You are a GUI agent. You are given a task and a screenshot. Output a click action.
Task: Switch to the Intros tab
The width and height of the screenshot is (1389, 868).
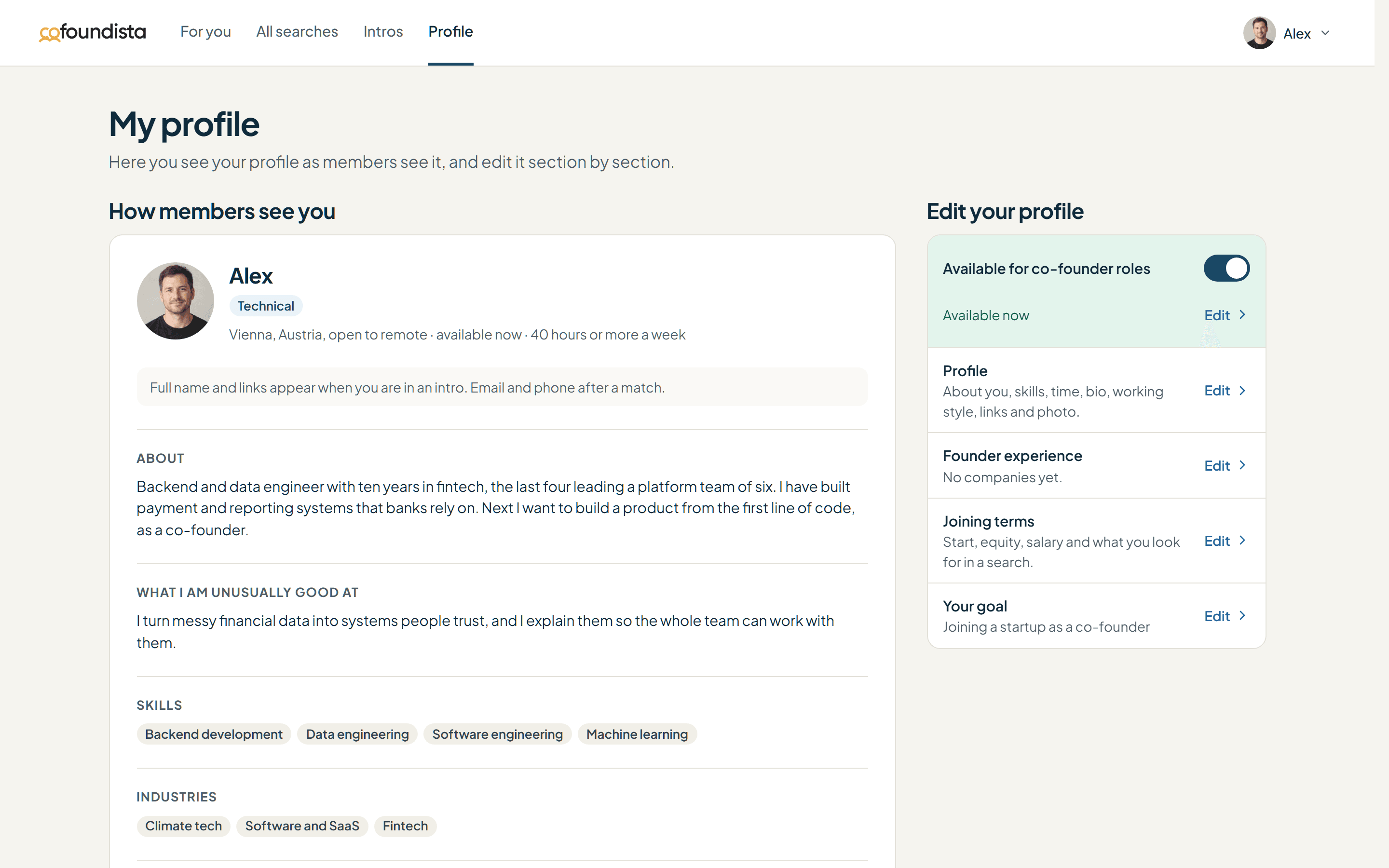[x=383, y=31]
